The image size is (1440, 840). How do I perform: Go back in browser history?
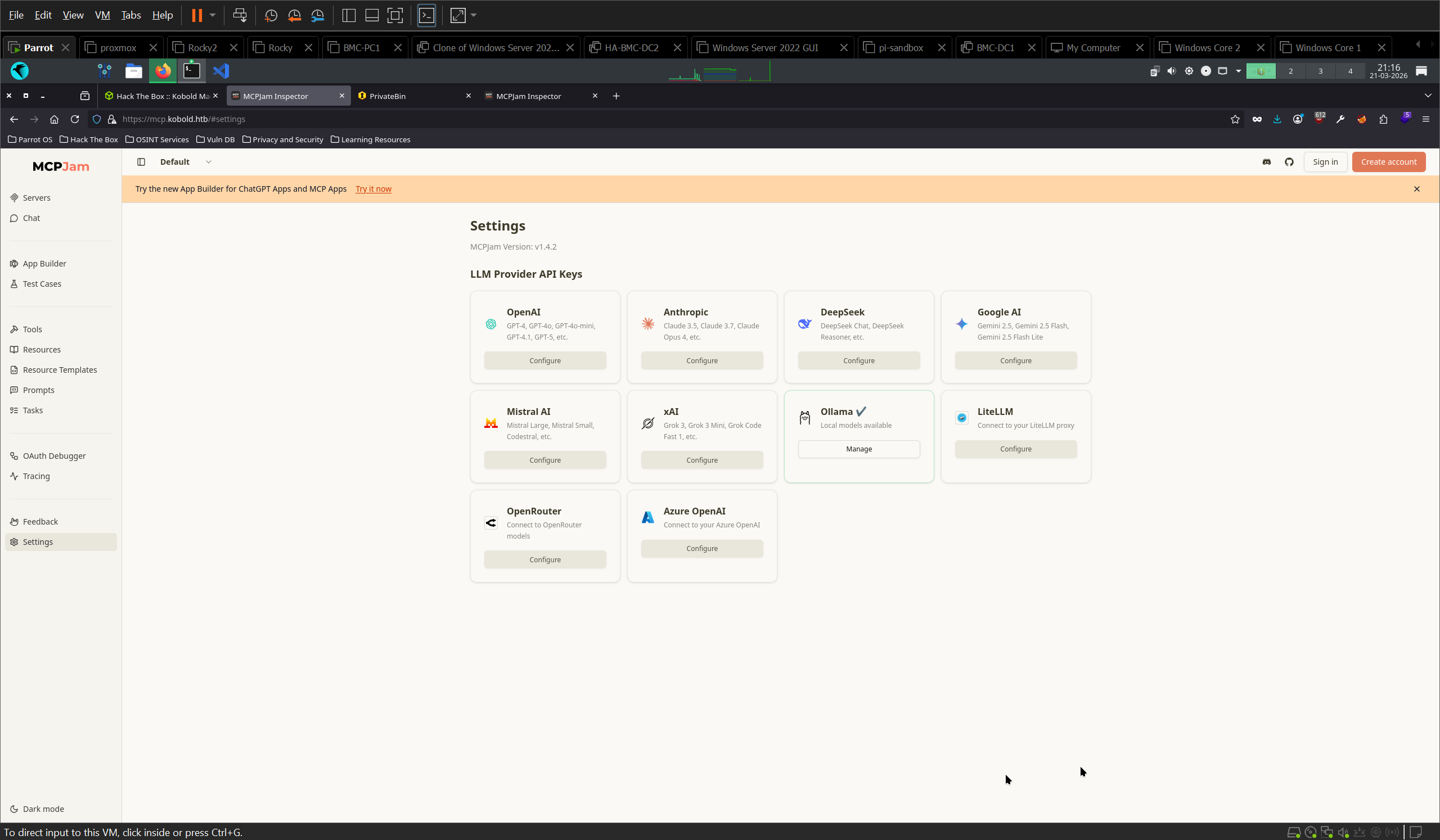(x=14, y=119)
